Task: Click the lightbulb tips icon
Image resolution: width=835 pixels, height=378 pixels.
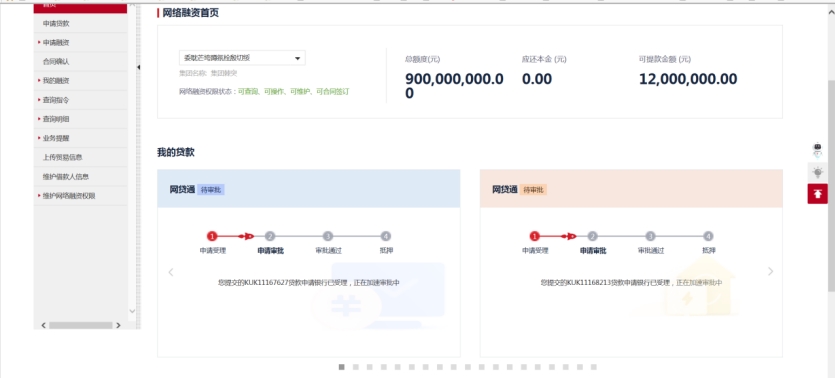Action: pos(817,172)
